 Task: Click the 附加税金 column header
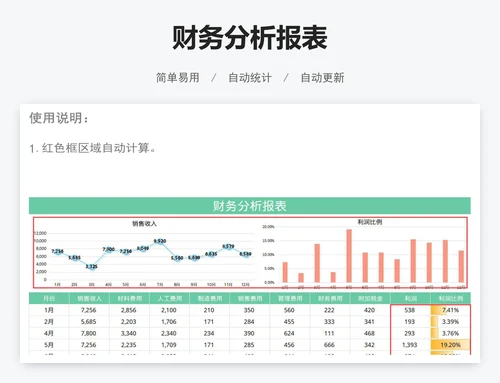(370, 298)
